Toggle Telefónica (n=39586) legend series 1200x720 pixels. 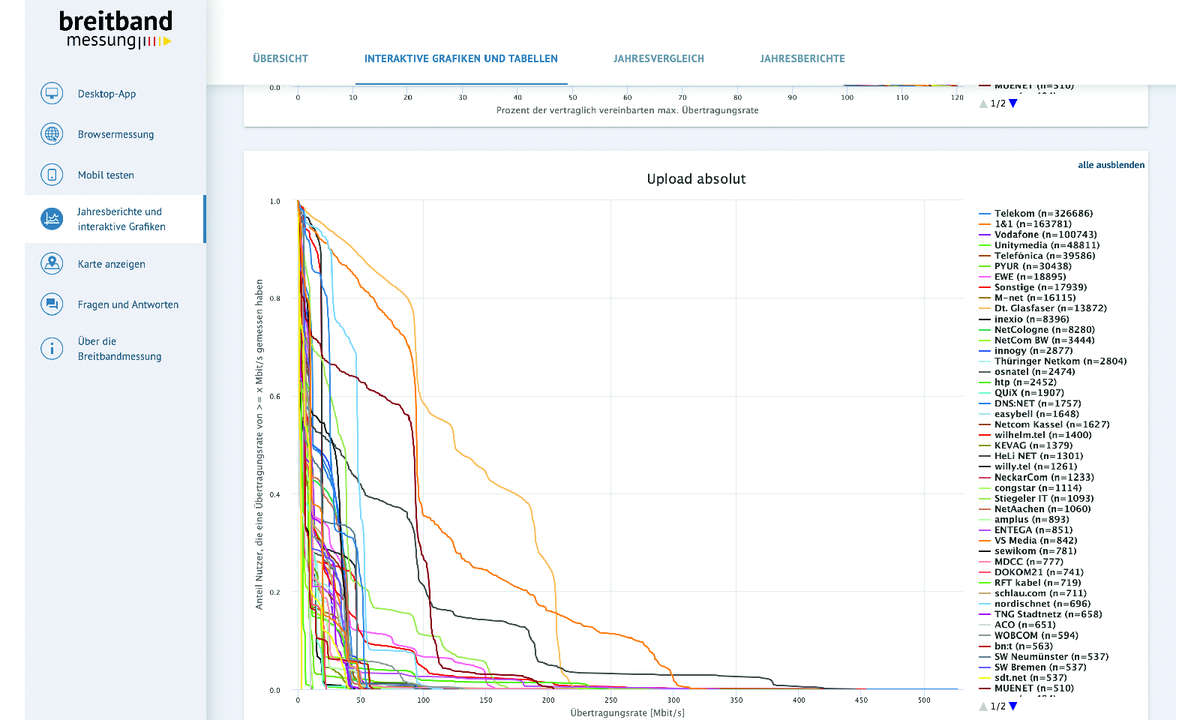(1037, 256)
